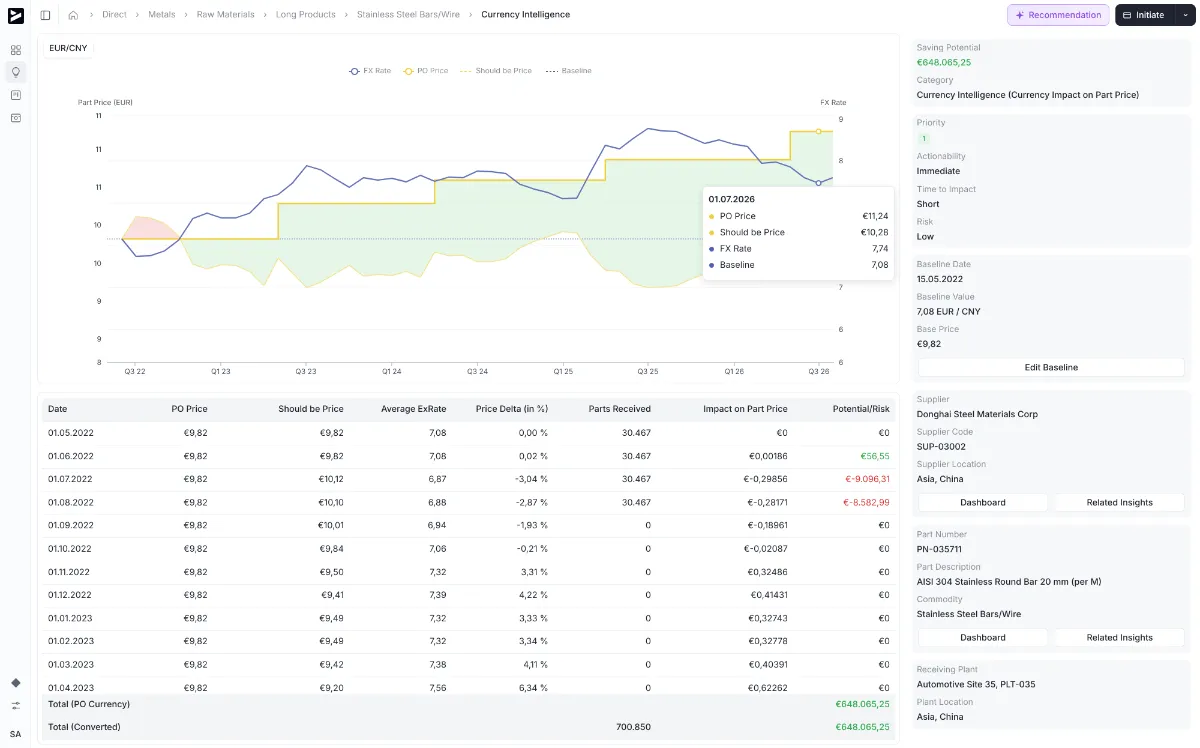Click the Saving Potential €648.065,25 value
The width and height of the screenshot is (1200, 748).
tap(944, 62)
